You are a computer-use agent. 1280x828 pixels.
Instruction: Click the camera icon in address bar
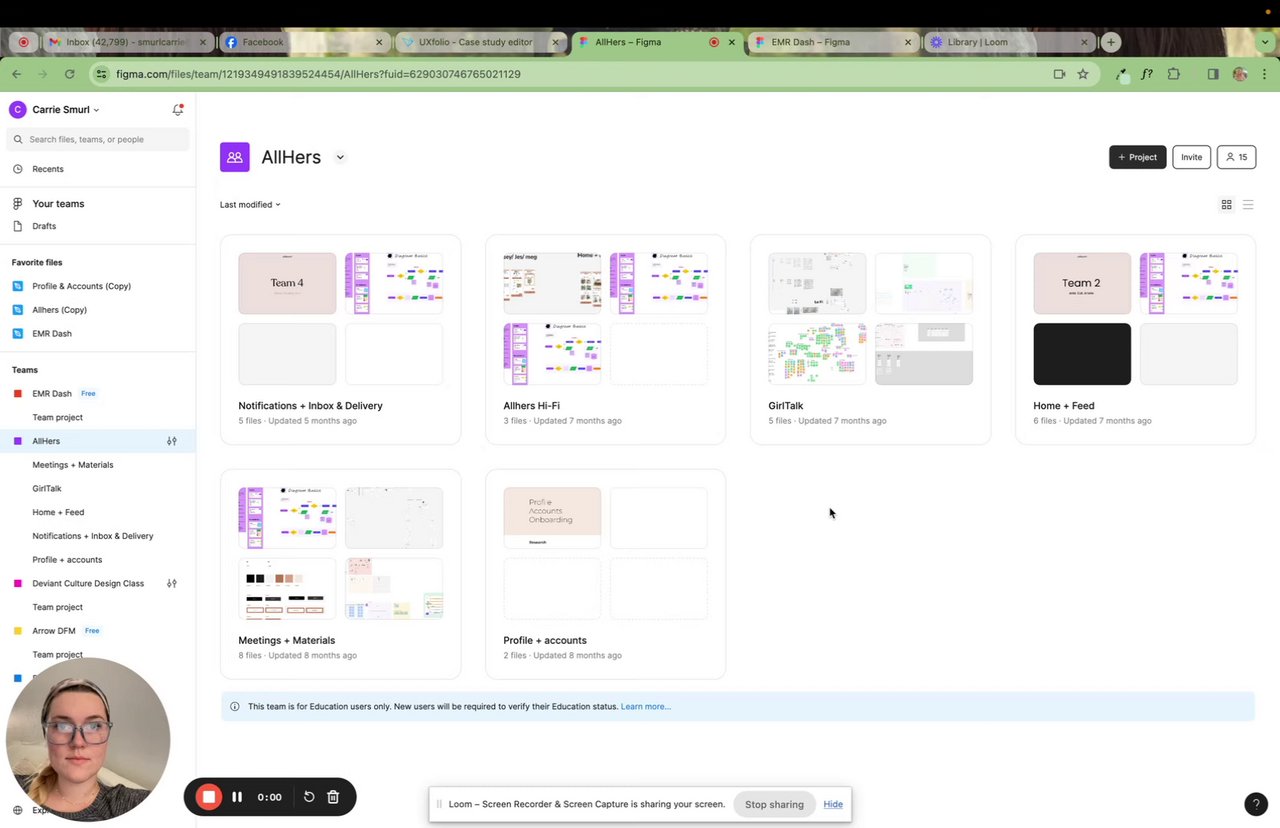[x=1059, y=74]
